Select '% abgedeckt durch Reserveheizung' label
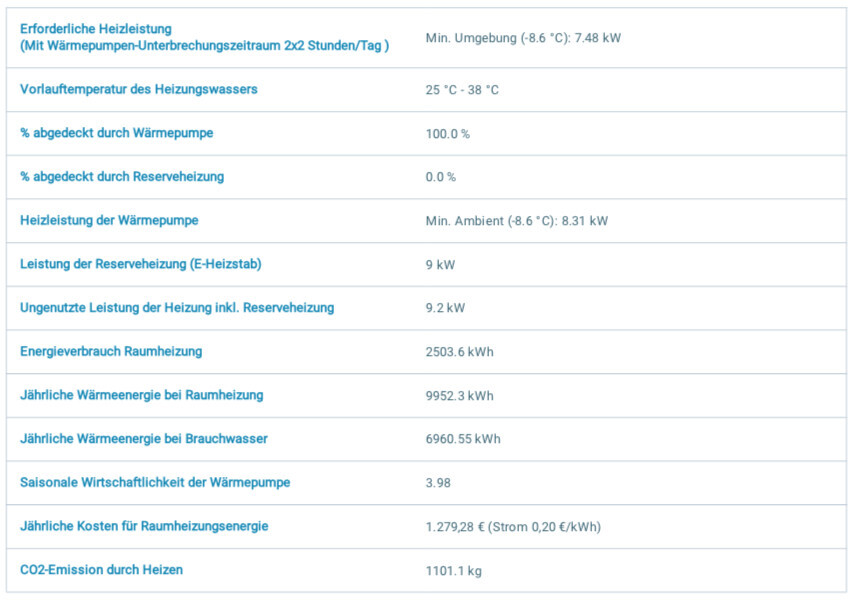856x603 pixels. (x=122, y=177)
